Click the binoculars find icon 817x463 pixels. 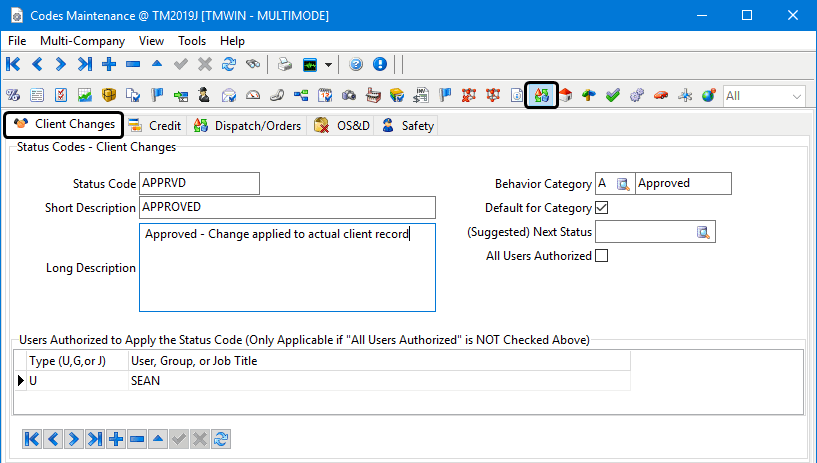[x=253, y=65]
